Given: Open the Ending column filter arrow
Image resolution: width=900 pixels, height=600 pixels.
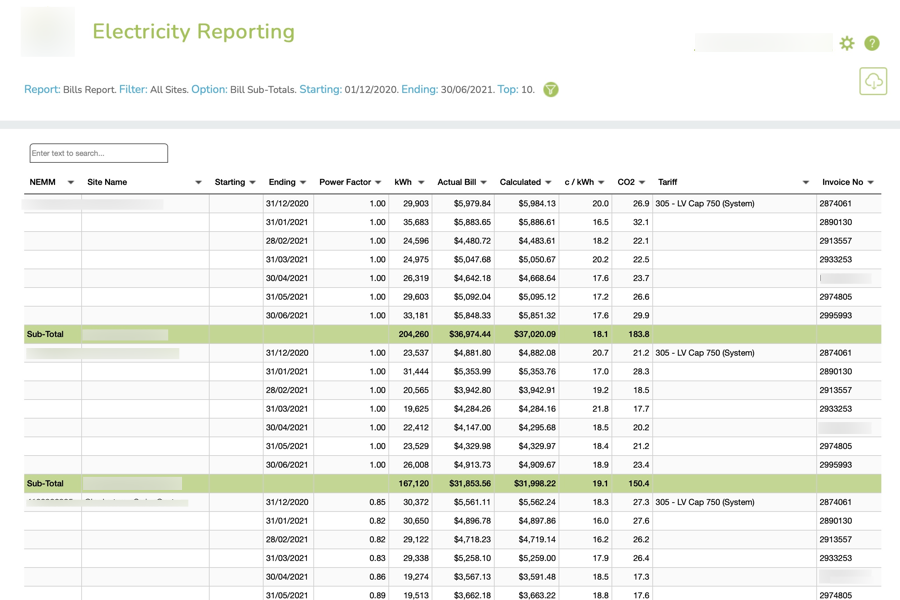Looking at the screenshot, I should click(x=303, y=183).
